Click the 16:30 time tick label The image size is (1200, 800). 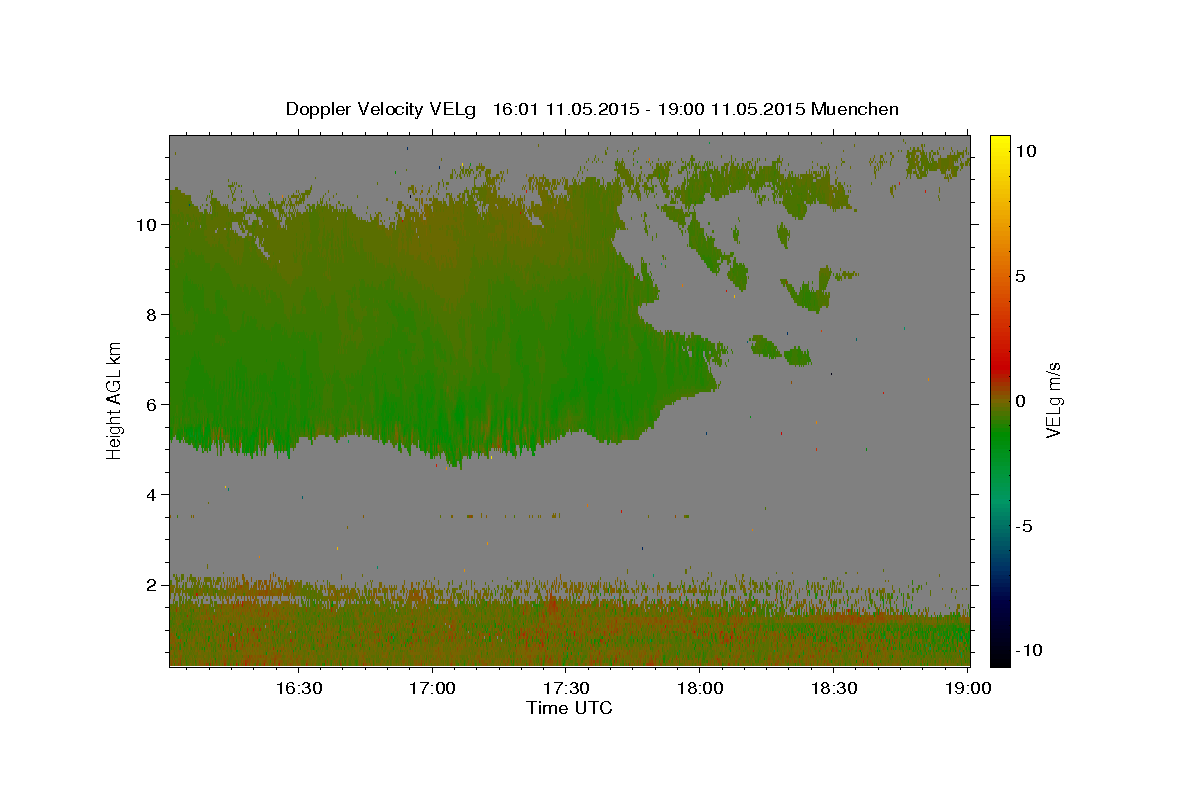coord(298,688)
